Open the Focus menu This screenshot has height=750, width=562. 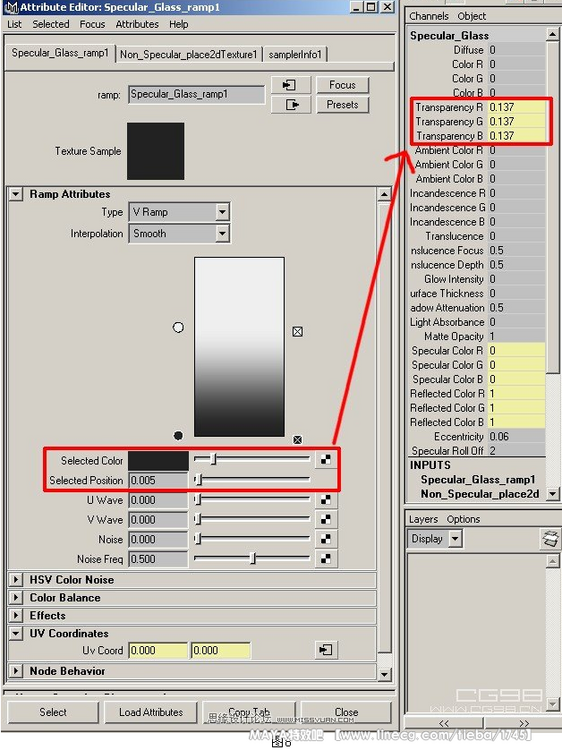[x=92, y=24]
